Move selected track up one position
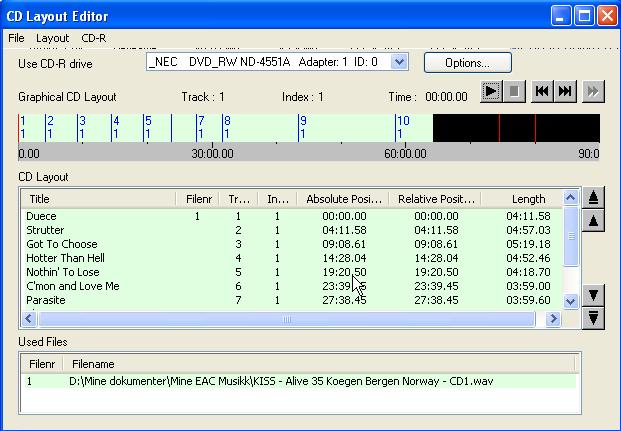Viewport: 621px width, 431px height. click(593, 220)
